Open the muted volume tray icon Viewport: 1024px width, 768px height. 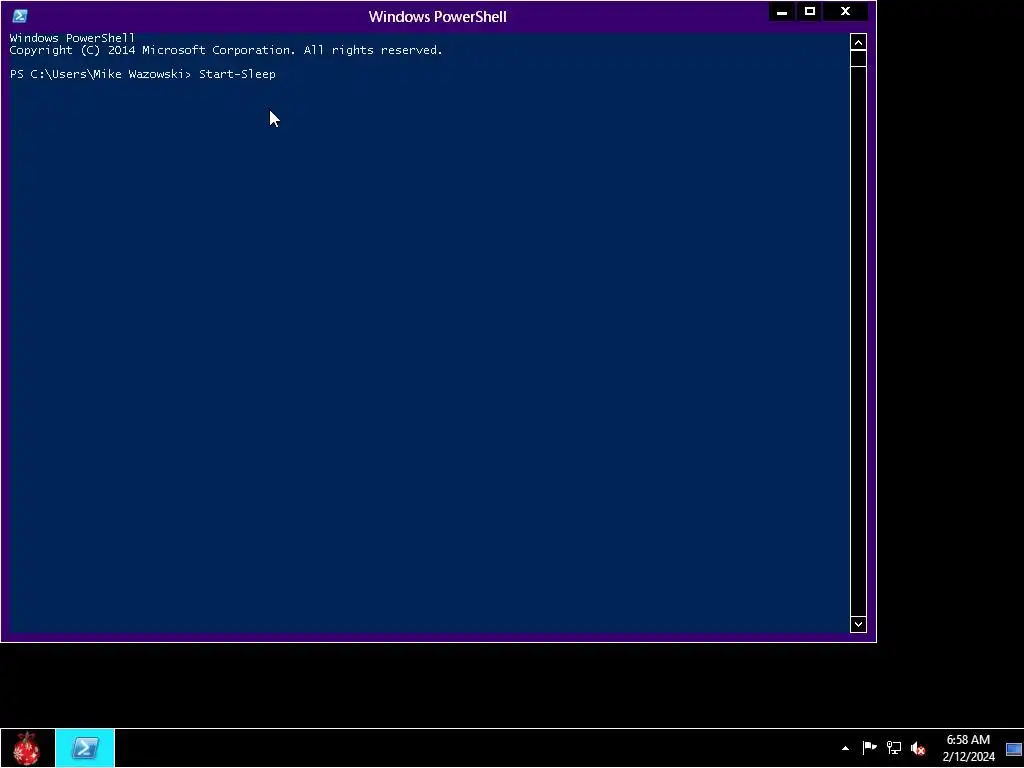click(918, 748)
